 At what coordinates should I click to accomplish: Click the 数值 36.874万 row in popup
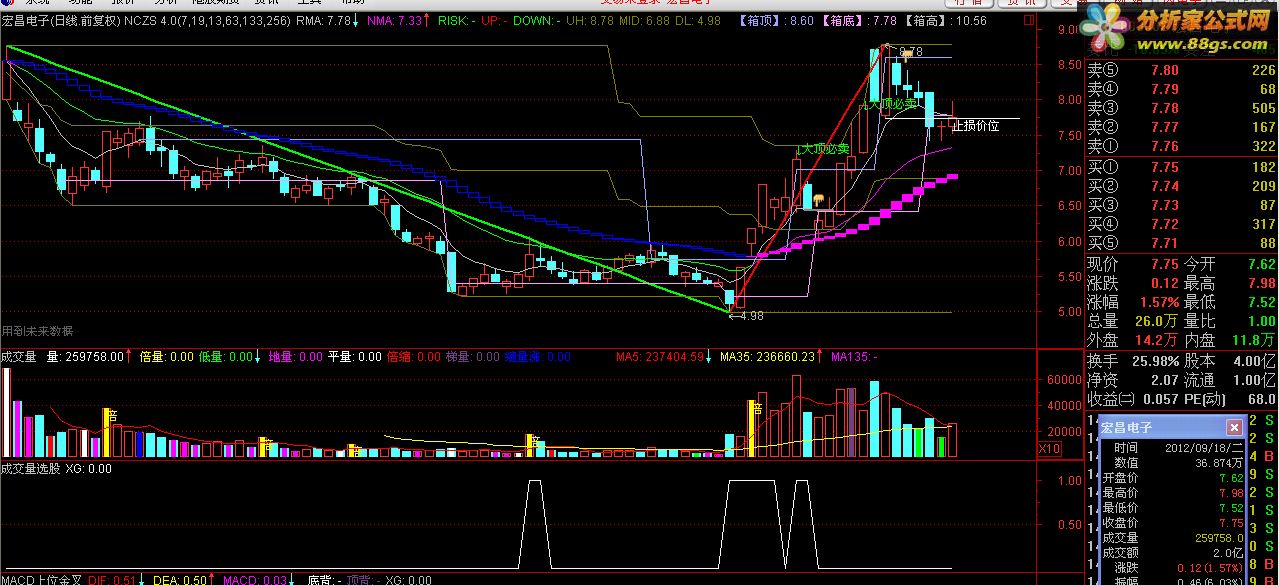pyautogui.click(x=1171, y=463)
